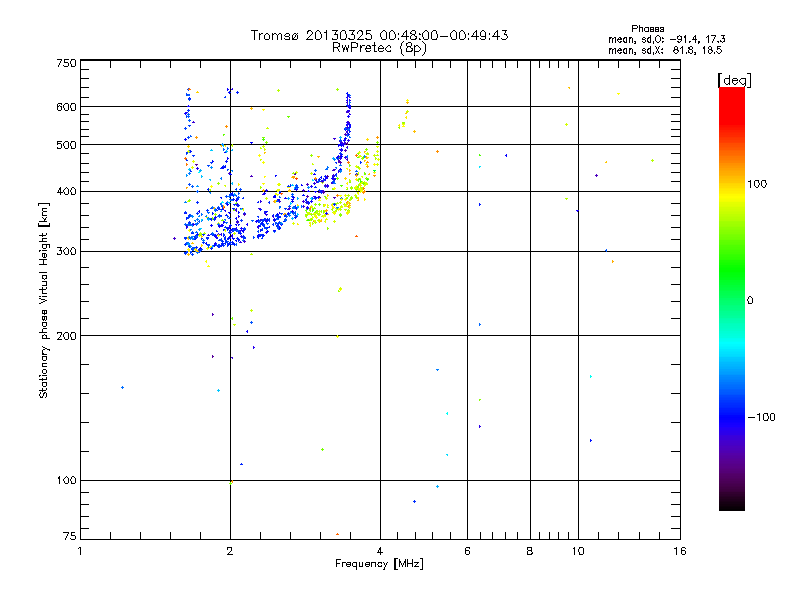Screen dimensions: 800x600
Task: Click the plot title 'Tromsø 20130325 00:48:00-00:49:43'
Action: [x=379, y=35]
